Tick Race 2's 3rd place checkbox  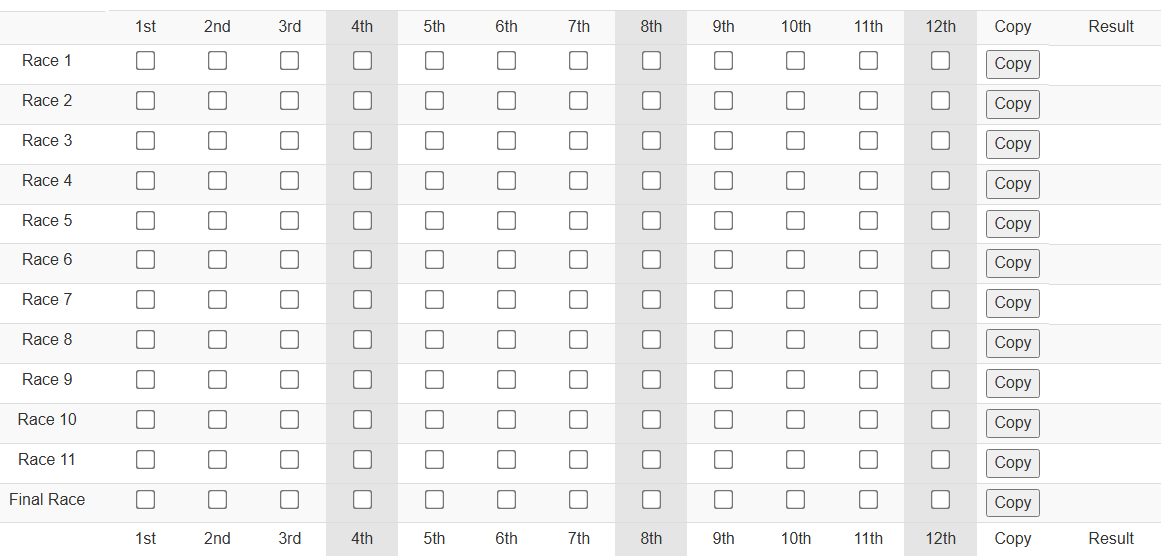pos(289,101)
